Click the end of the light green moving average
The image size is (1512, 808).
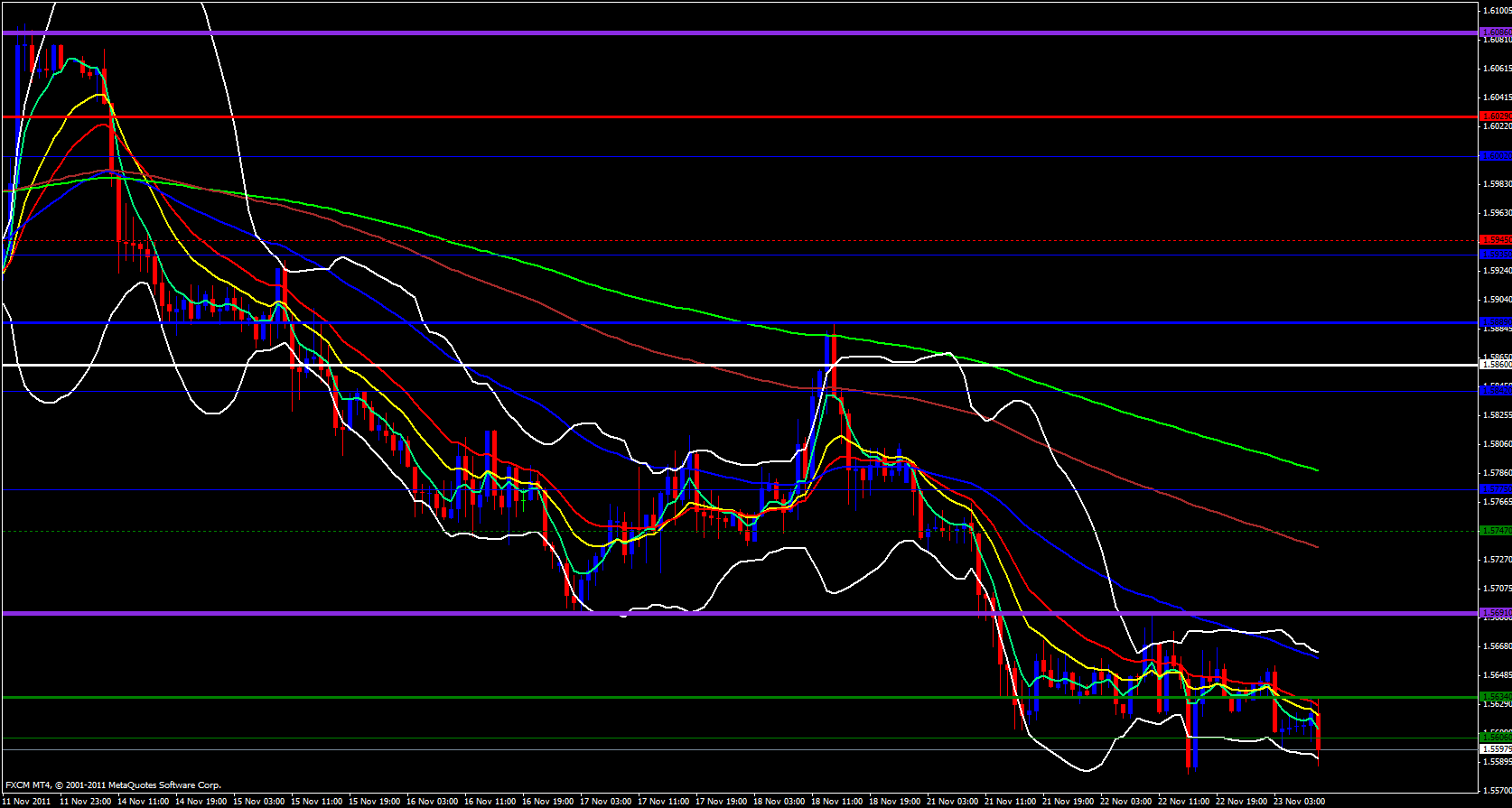pos(1316,469)
